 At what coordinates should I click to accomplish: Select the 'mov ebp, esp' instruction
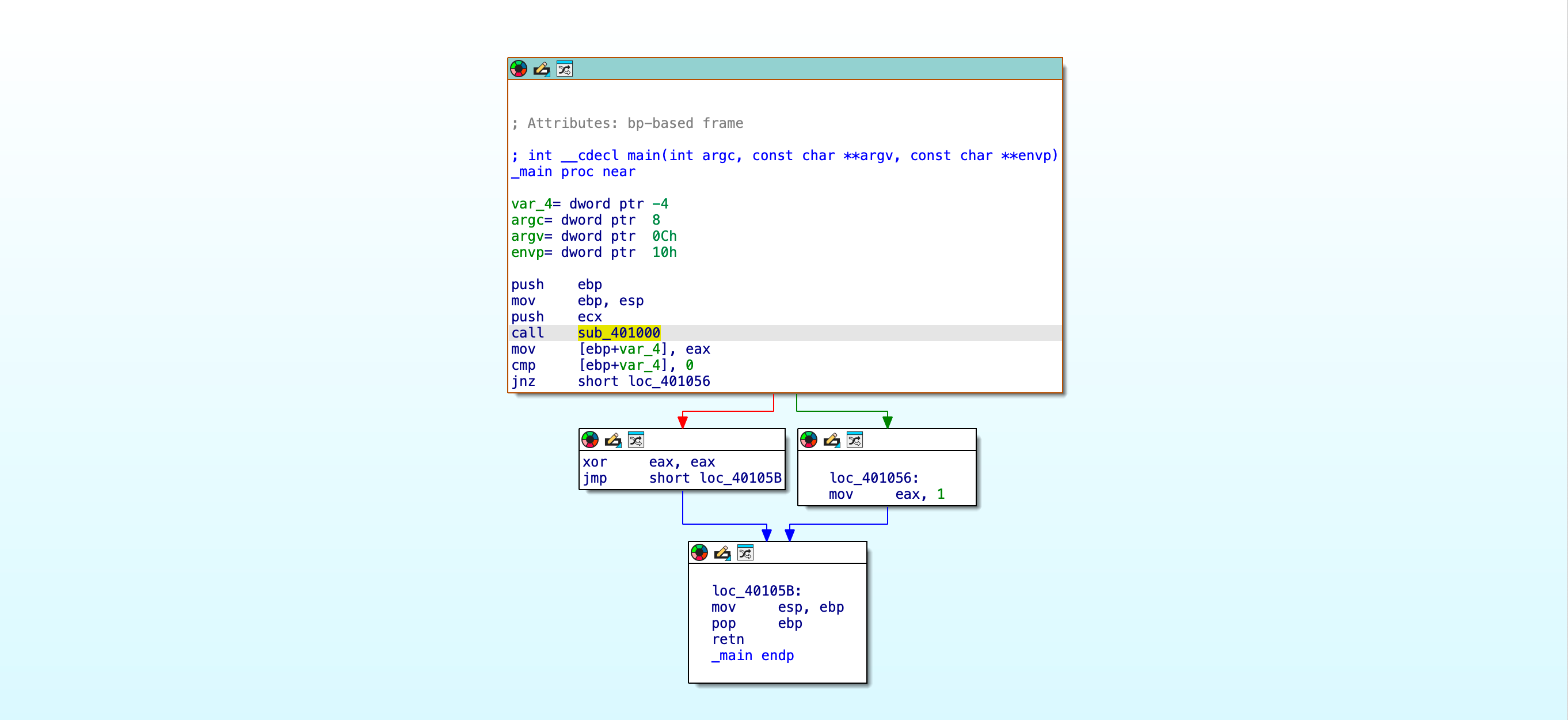tap(577, 300)
